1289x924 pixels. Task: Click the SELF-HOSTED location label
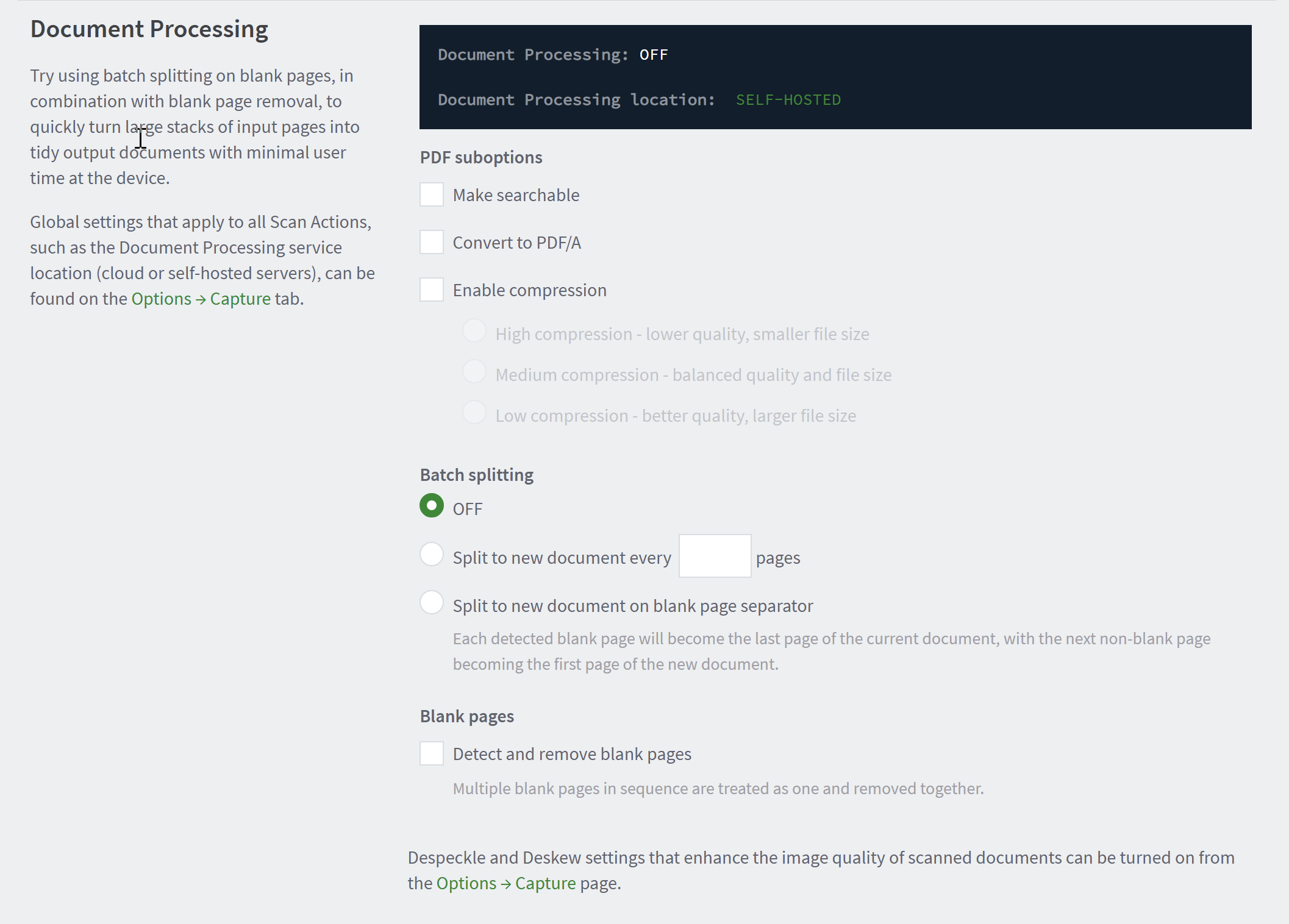pyautogui.click(x=788, y=100)
